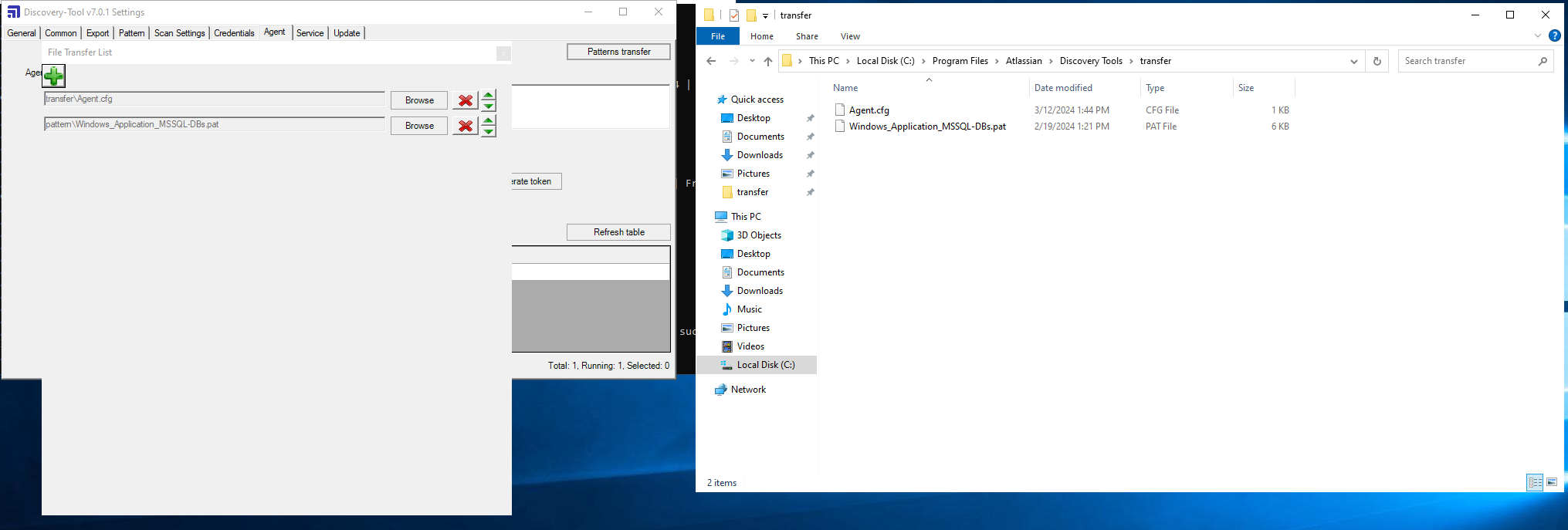Open Music in navigation pane
1568x530 pixels.
coord(750,309)
